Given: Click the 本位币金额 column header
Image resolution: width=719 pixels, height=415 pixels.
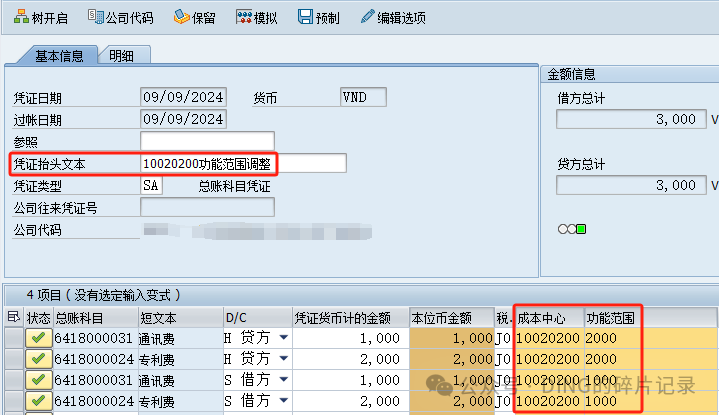Looking at the screenshot, I should click(452, 317).
